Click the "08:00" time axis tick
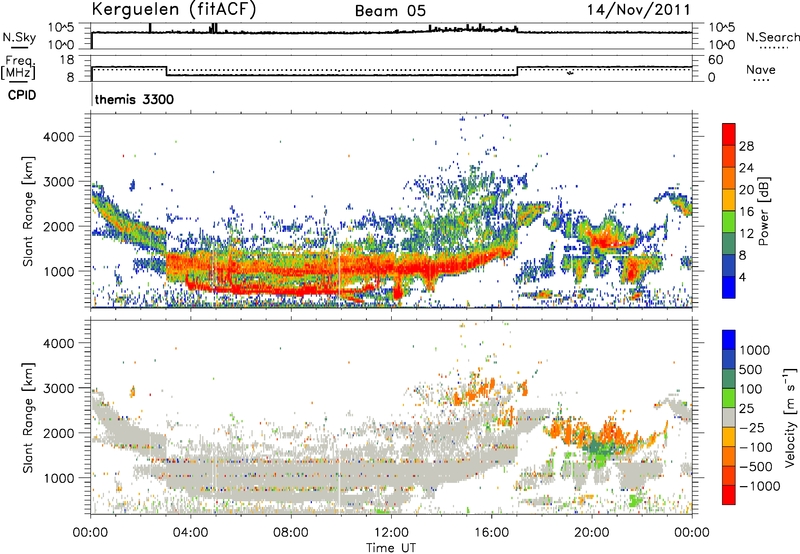The image size is (800, 554). click(x=291, y=533)
